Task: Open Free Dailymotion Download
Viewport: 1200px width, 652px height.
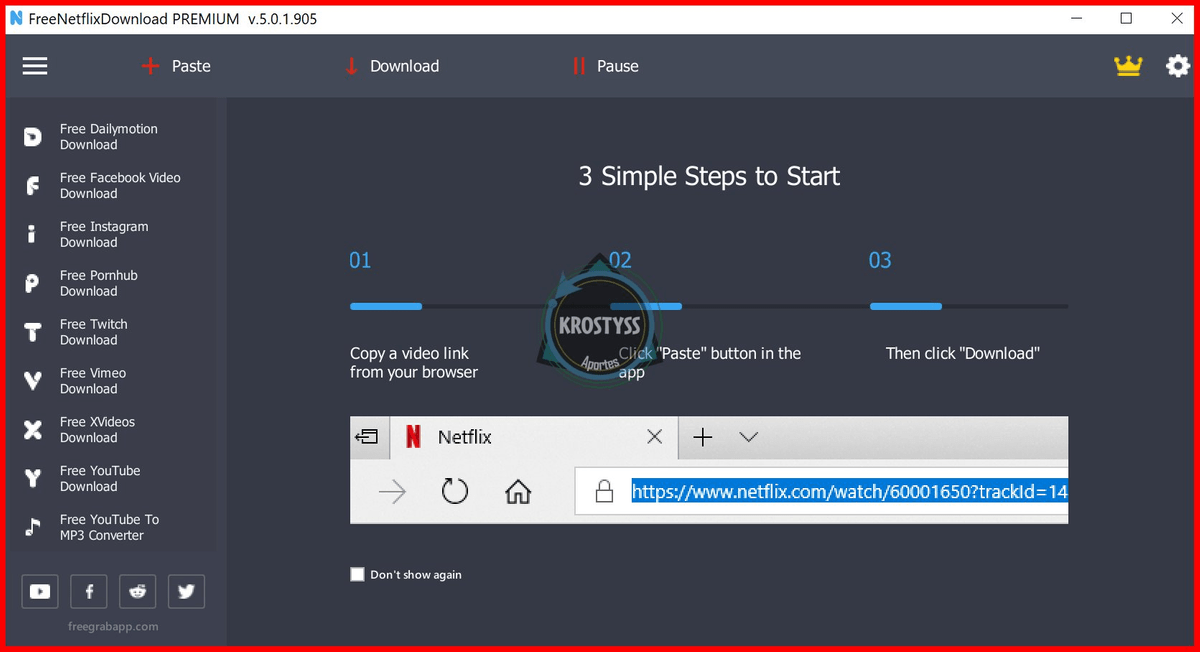Action: 108,136
